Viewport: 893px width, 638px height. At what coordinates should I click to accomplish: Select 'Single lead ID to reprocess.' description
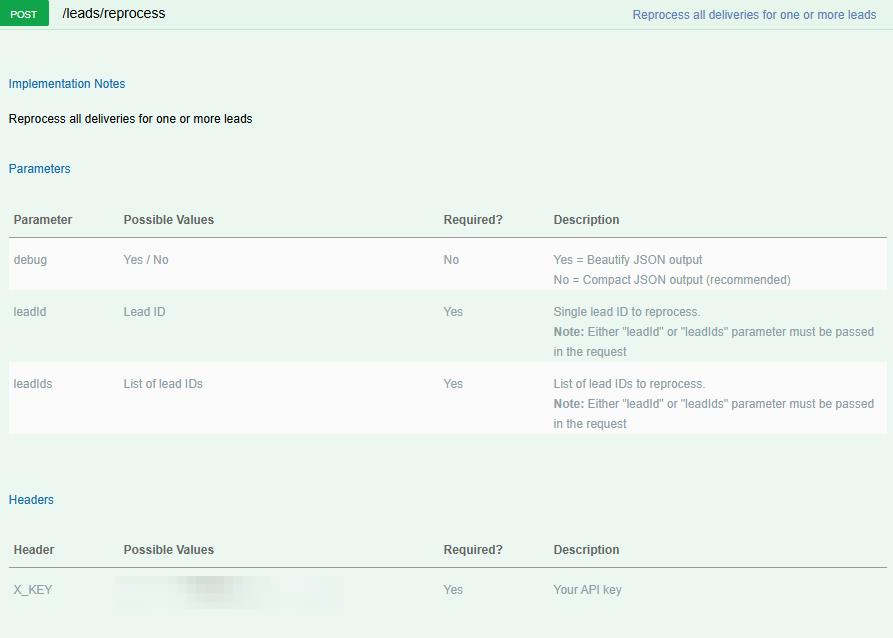tap(627, 312)
